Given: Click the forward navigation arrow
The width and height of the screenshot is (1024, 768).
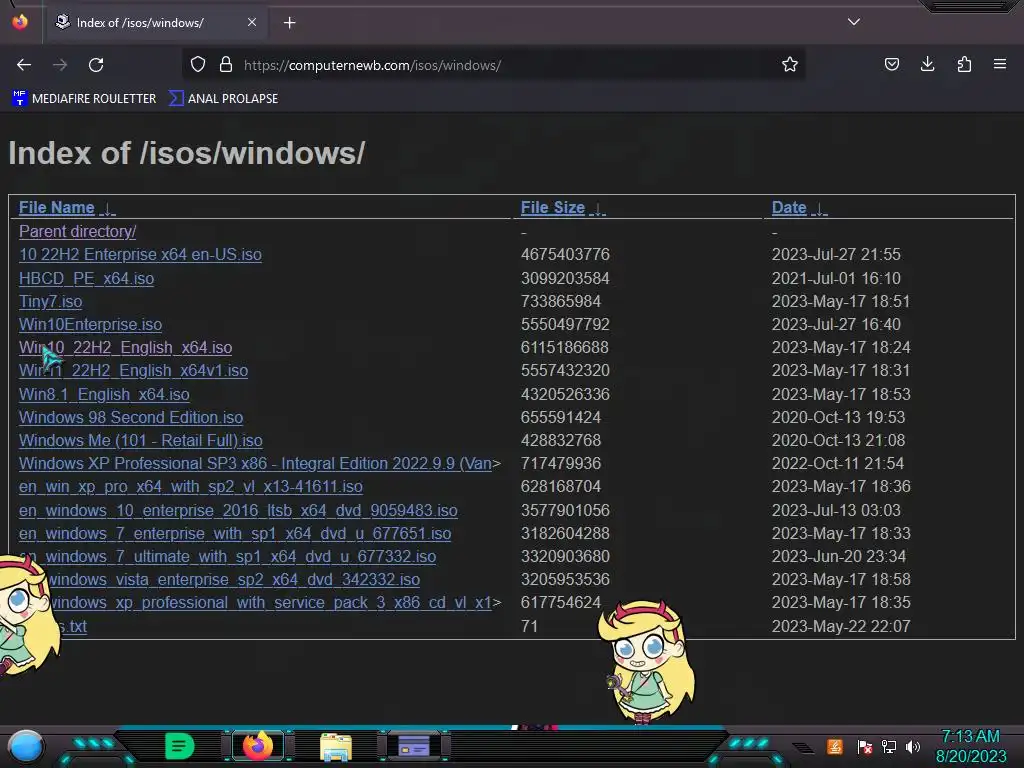Looking at the screenshot, I should click(x=60, y=65).
